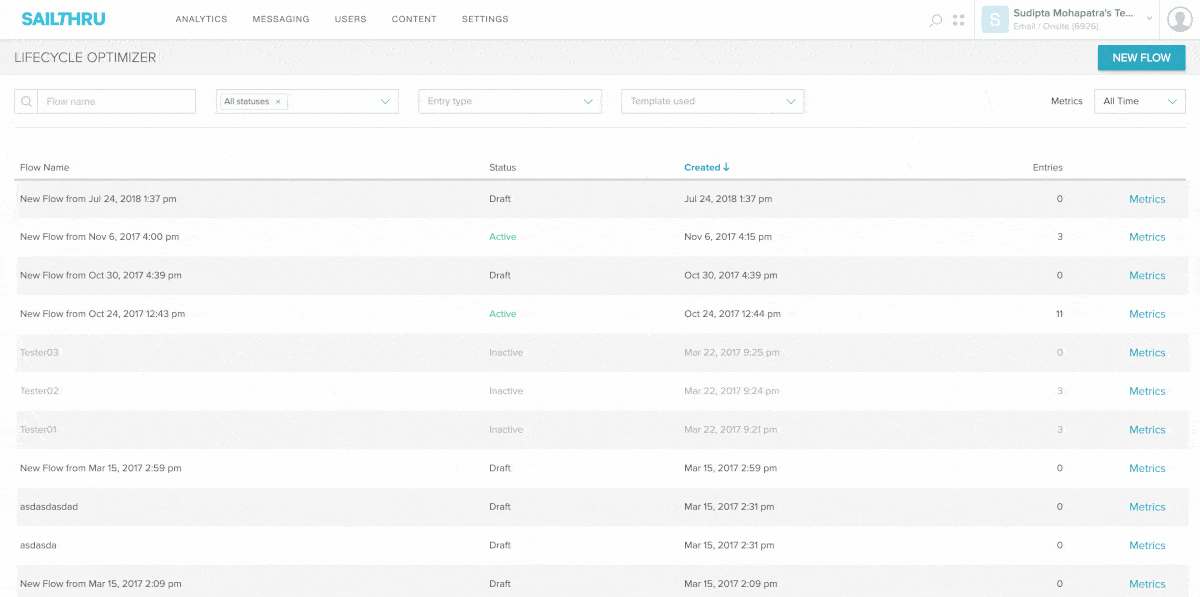Click created date 'Nov 6, 2017 4:15 pm'

728,237
